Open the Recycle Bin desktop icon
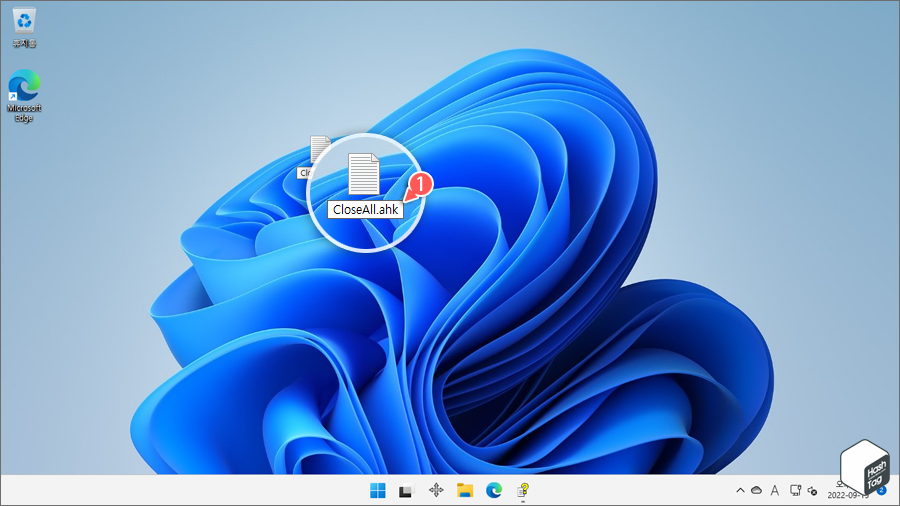 pos(24,28)
